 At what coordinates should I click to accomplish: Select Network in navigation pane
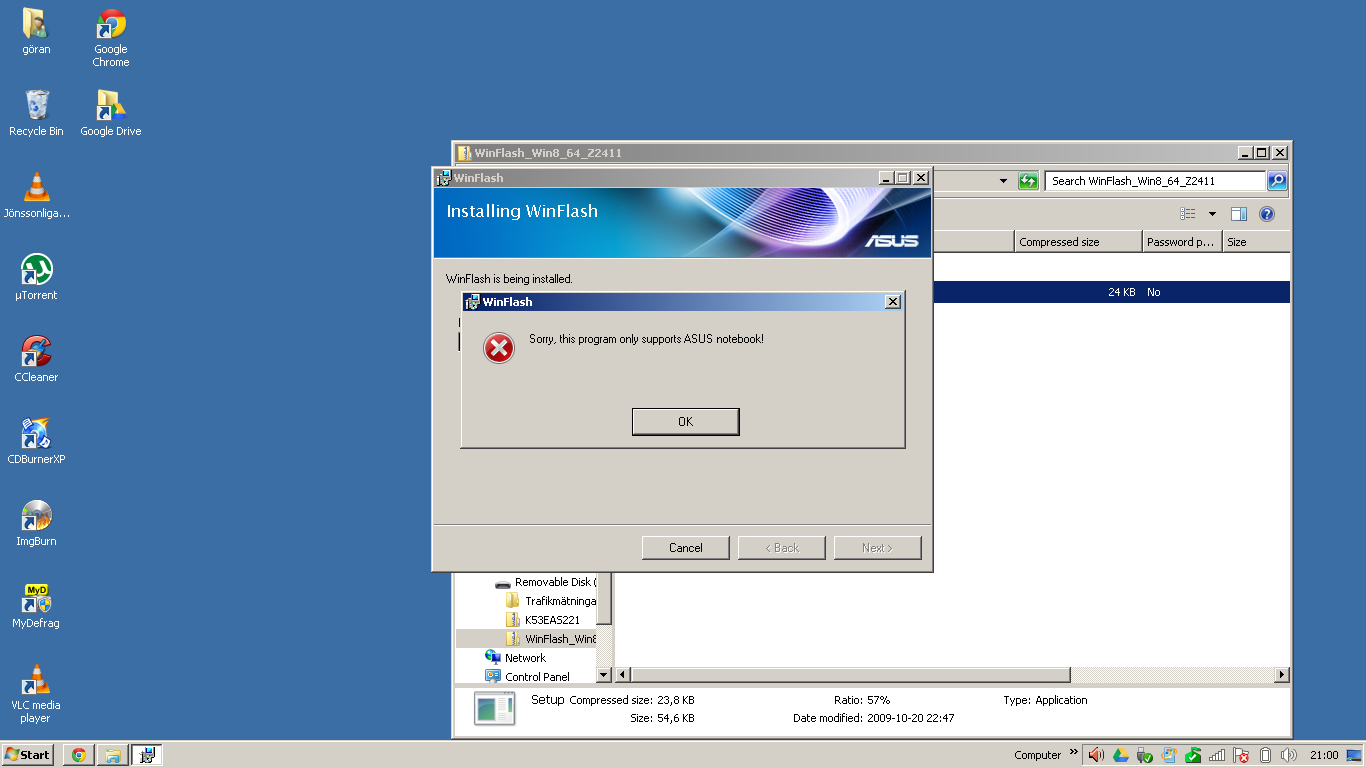(x=516, y=658)
